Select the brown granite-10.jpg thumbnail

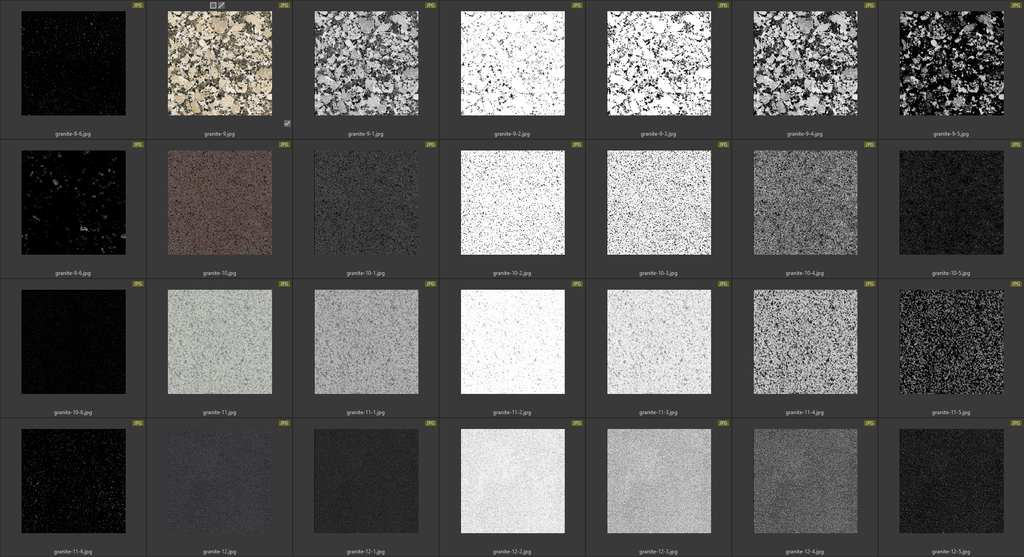[x=220, y=202]
